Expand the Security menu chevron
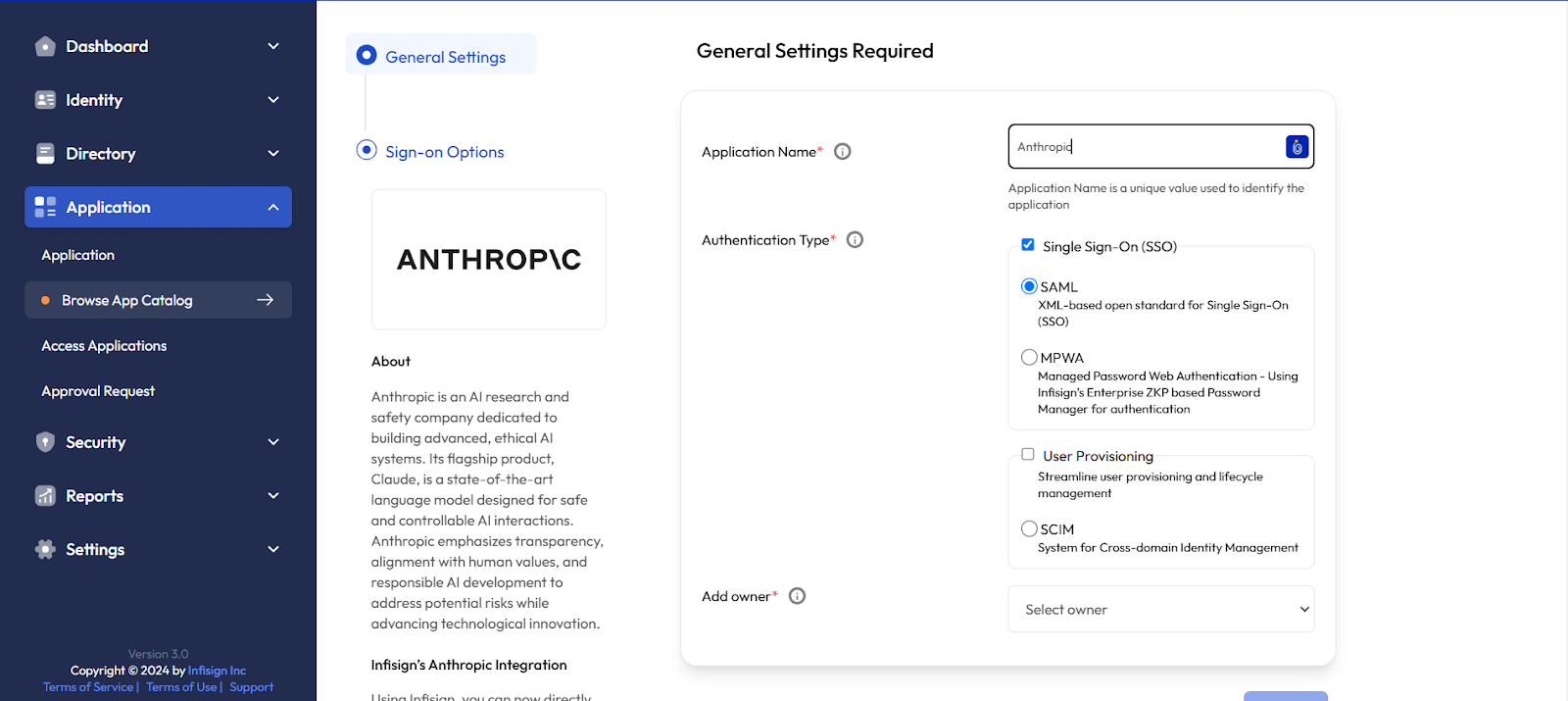This screenshot has width=1568, height=701. pos(273,442)
